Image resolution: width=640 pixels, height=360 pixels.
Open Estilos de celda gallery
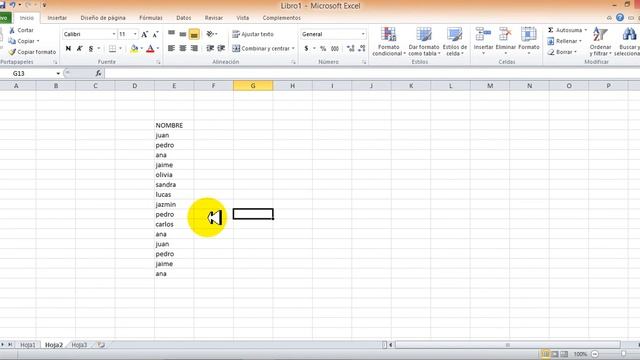[x=454, y=42]
